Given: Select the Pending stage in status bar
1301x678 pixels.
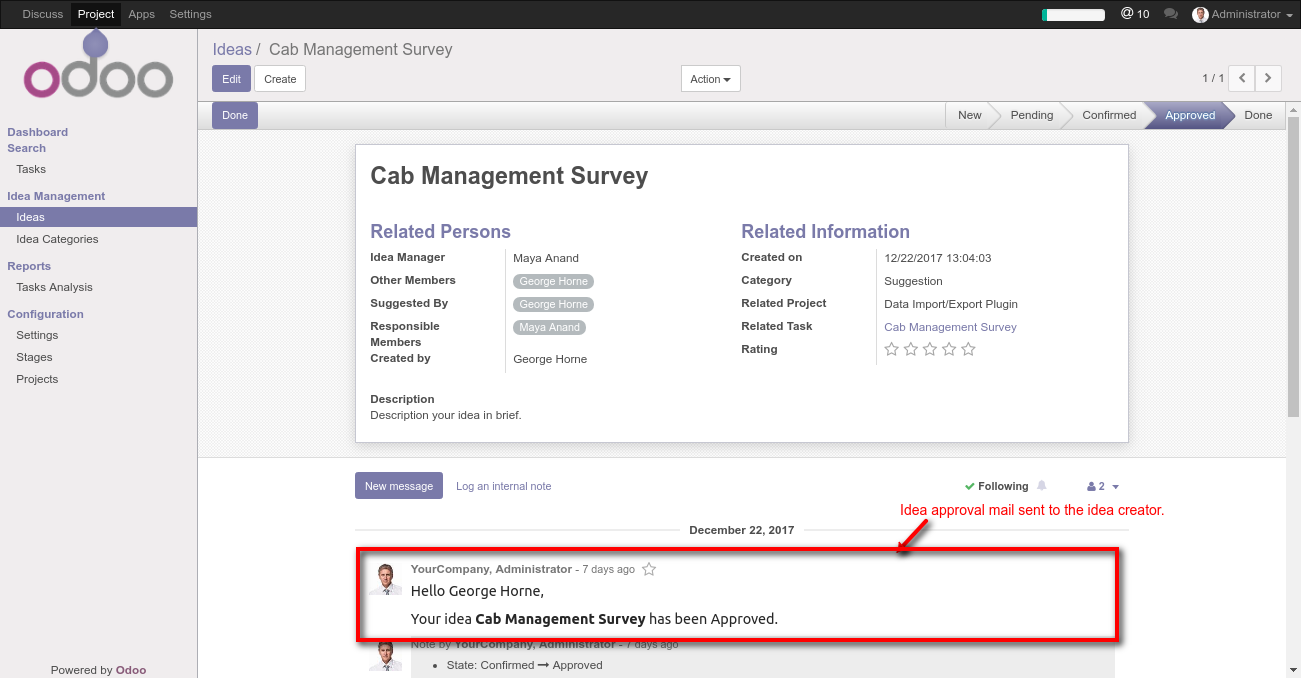Looking at the screenshot, I should [1031, 115].
